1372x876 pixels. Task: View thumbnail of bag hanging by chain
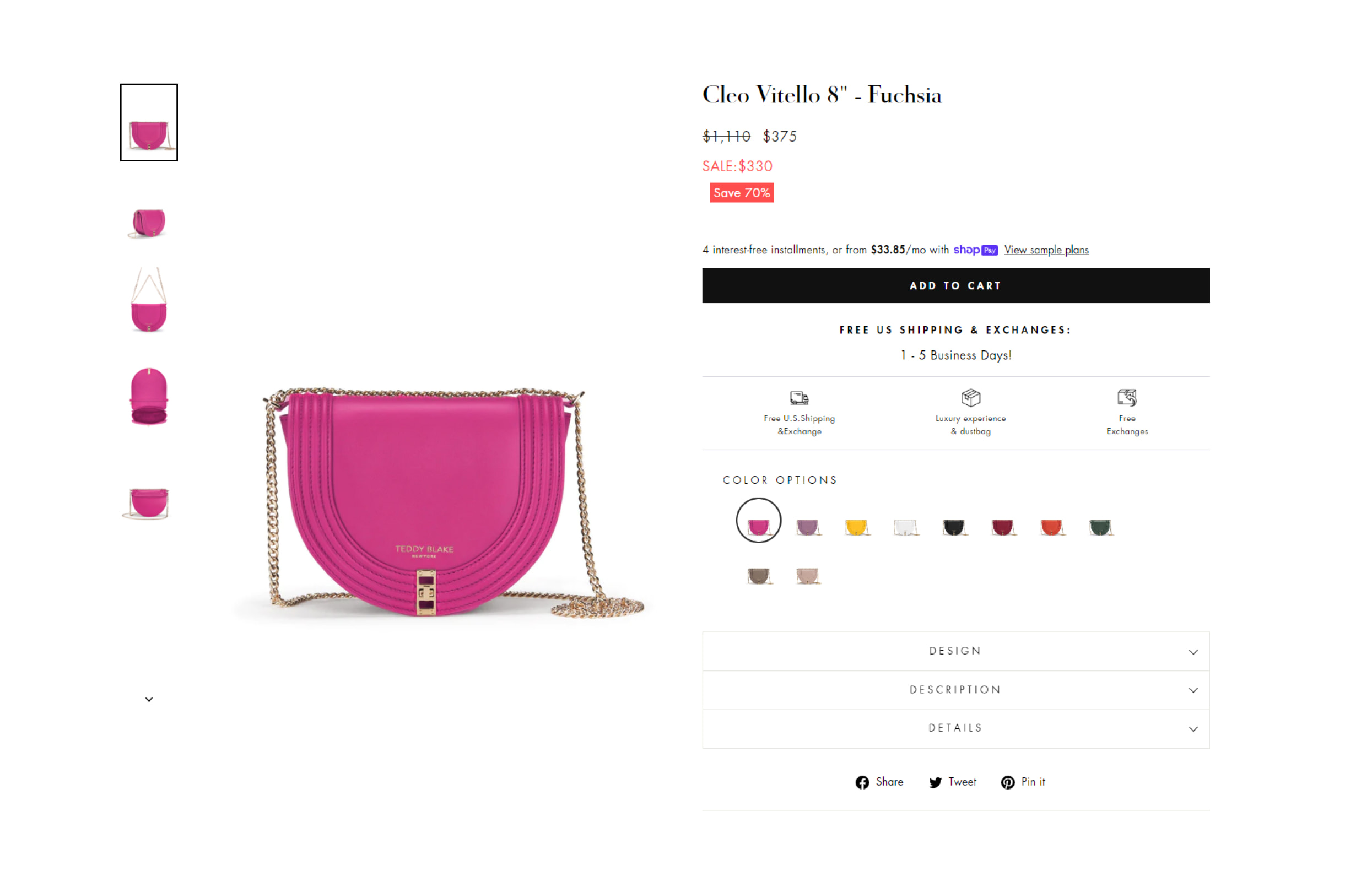pyautogui.click(x=149, y=300)
